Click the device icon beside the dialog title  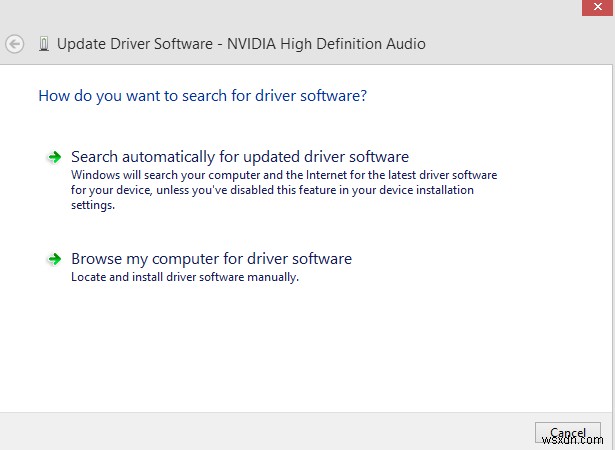click(44, 44)
